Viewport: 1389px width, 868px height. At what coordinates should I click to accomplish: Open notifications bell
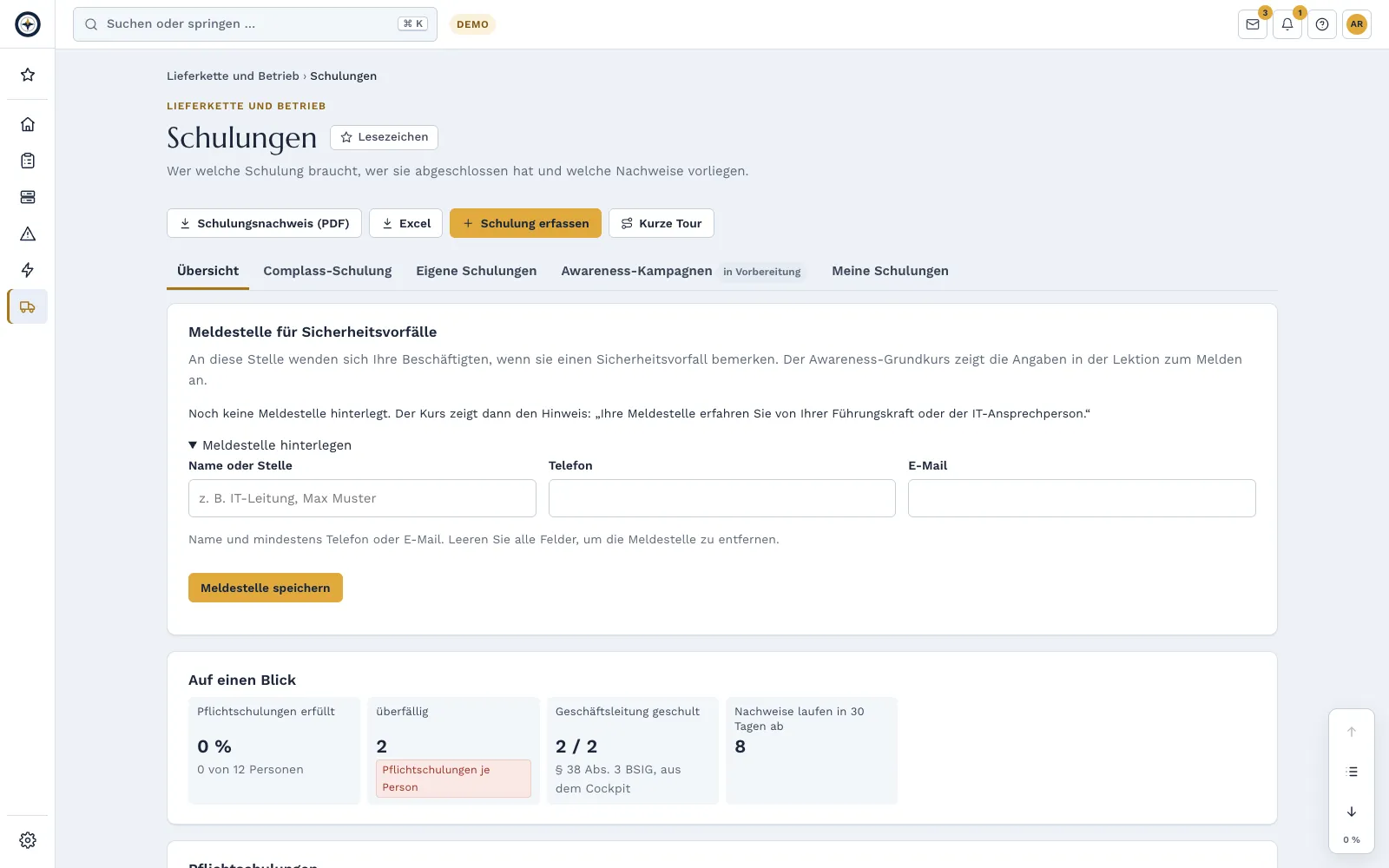[1287, 24]
